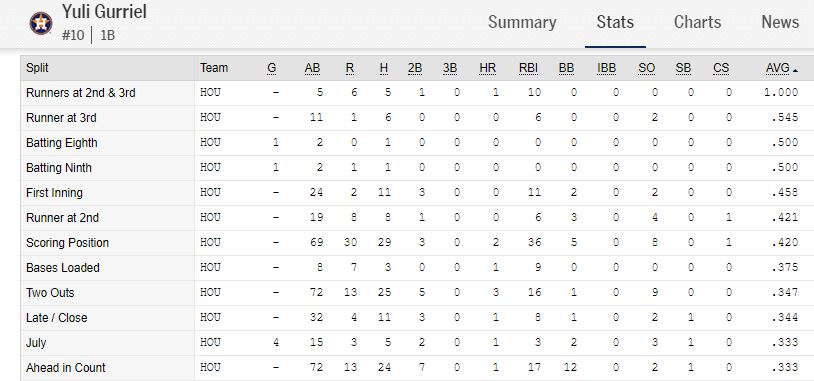Sort by the AB column header

(313, 68)
